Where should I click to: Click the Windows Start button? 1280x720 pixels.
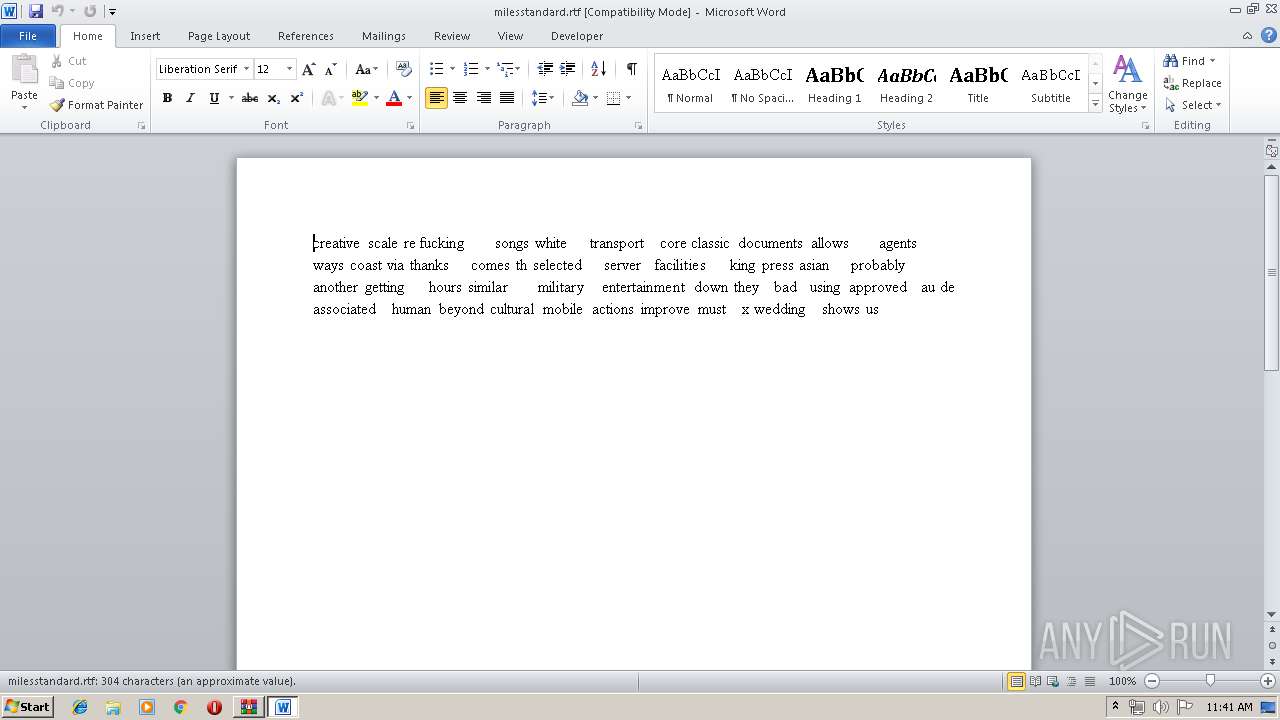click(27, 707)
